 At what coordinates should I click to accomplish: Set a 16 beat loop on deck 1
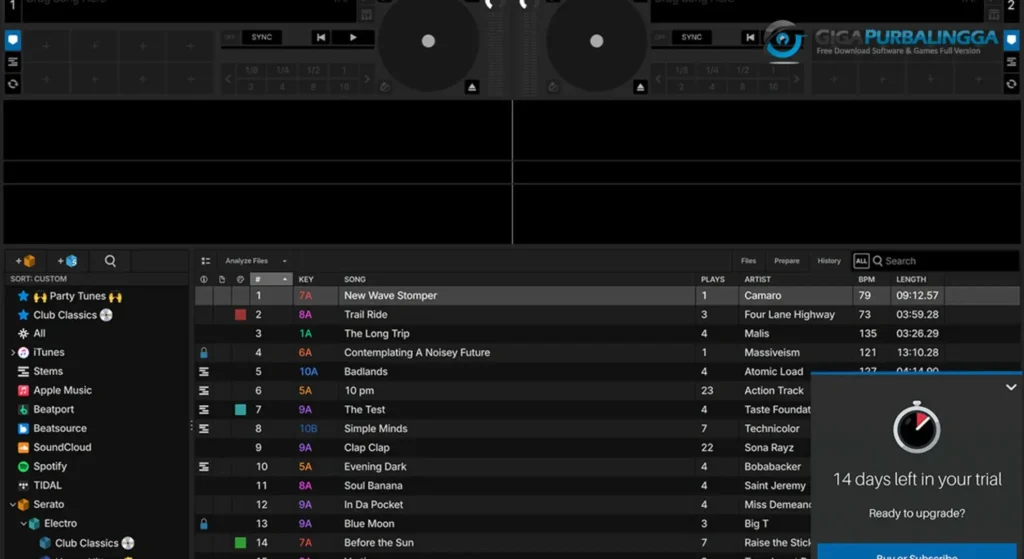click(344, 86)
